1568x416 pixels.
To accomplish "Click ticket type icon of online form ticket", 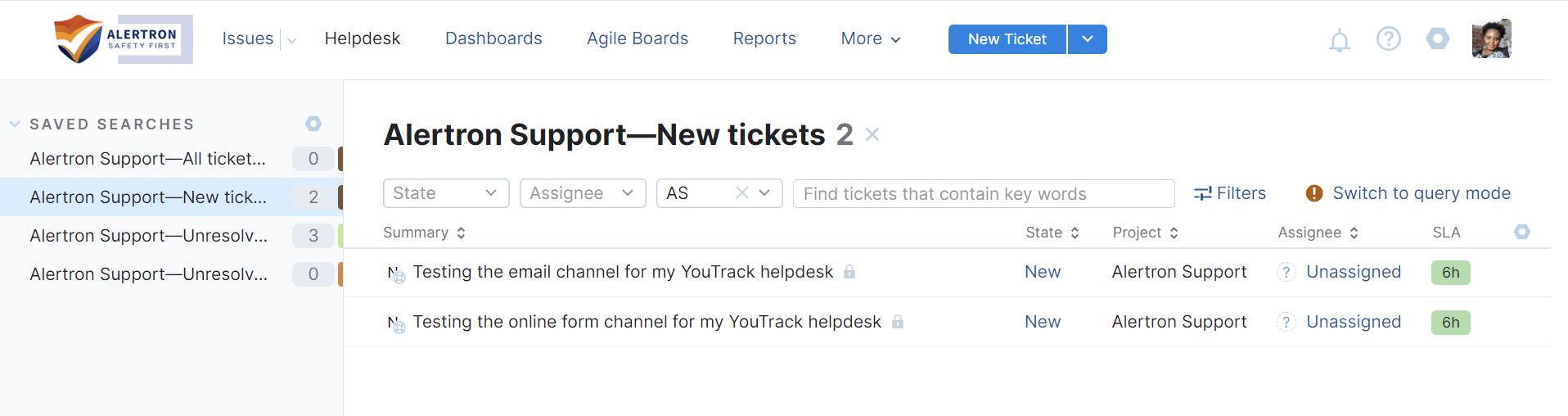I will (396, 324).
